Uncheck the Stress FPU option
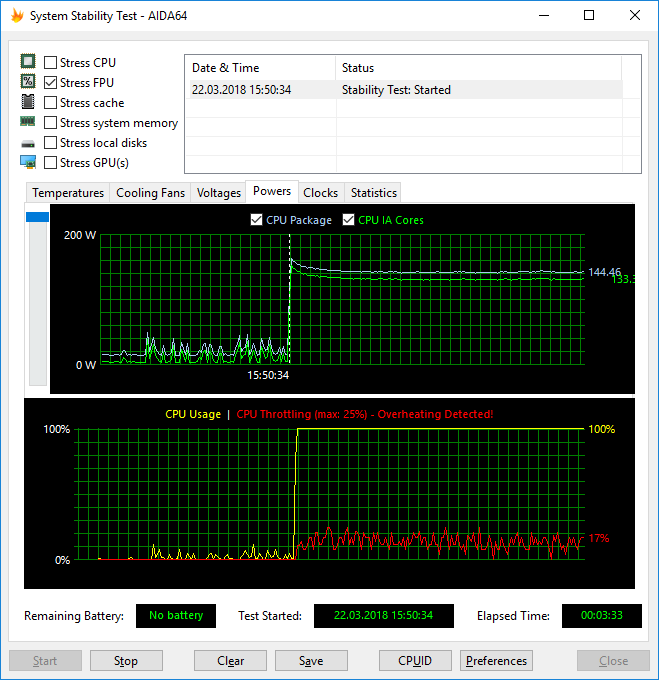659x680 pixels. (x=50, y=82)
